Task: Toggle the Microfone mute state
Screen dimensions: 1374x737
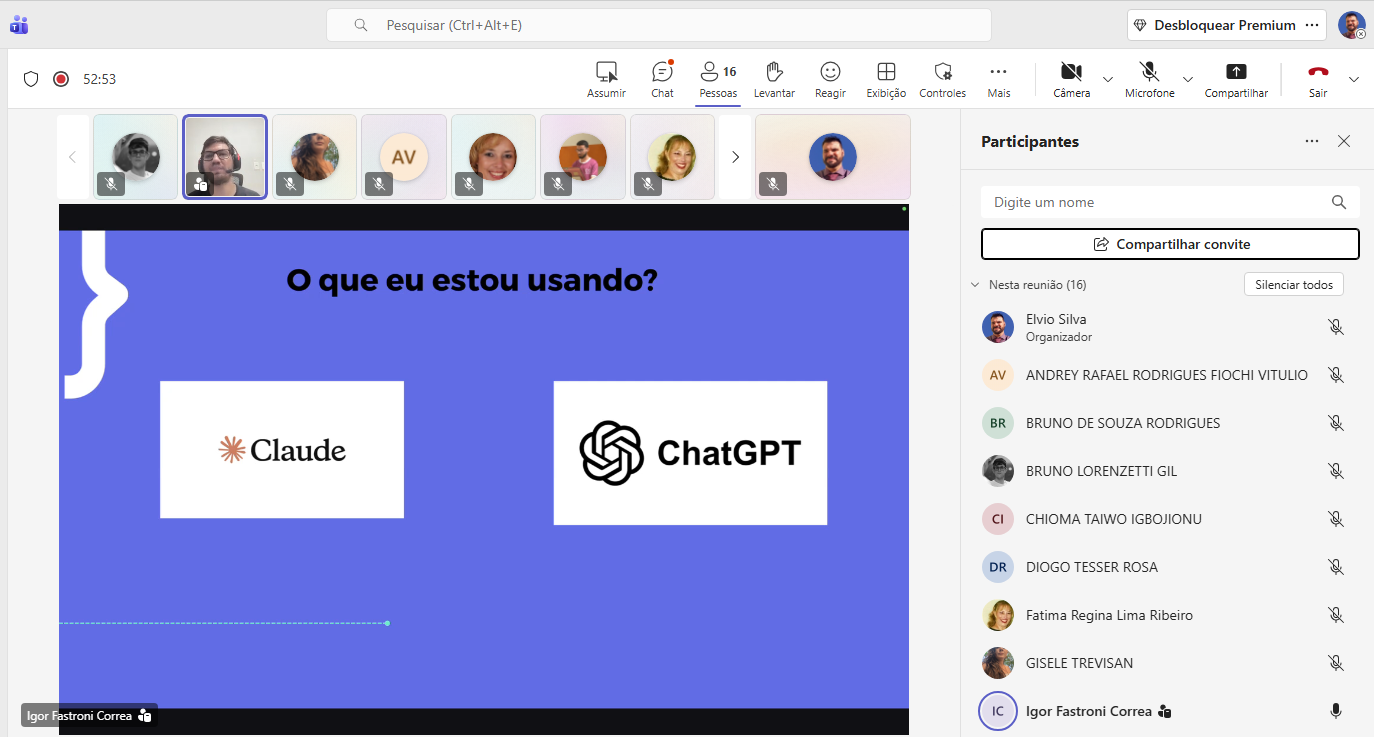Action: point(1149,79)
